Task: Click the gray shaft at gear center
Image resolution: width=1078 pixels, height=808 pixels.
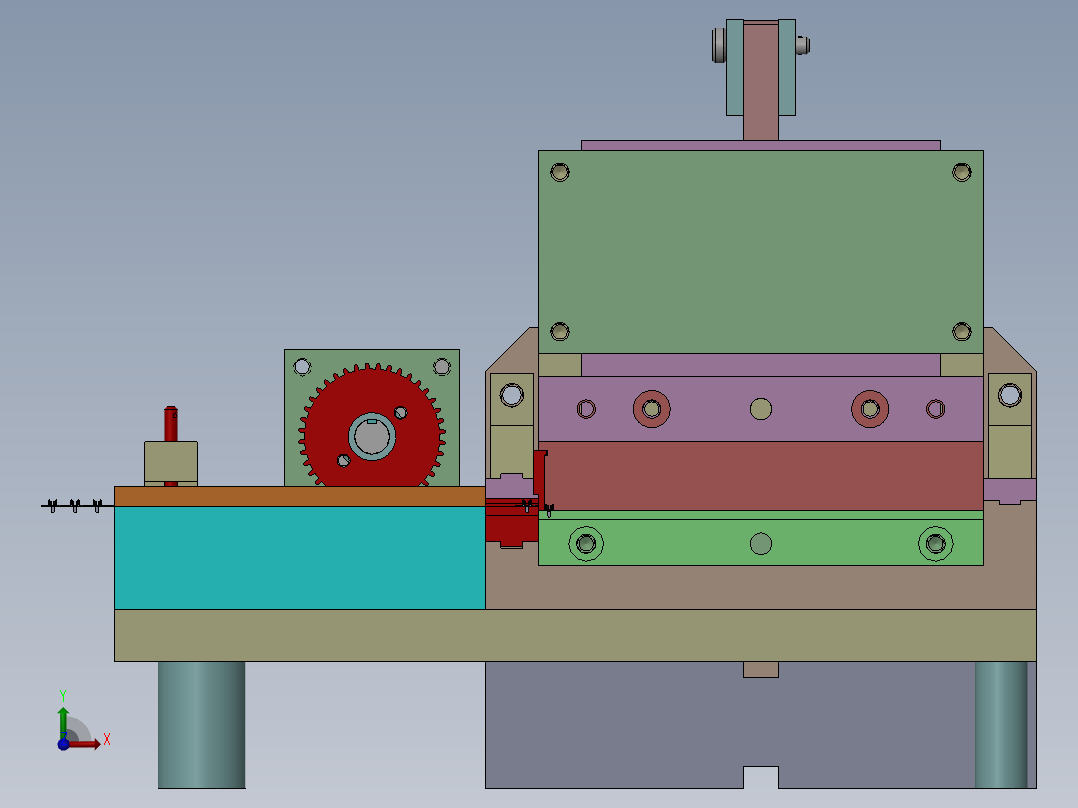Action: point(372,438)
